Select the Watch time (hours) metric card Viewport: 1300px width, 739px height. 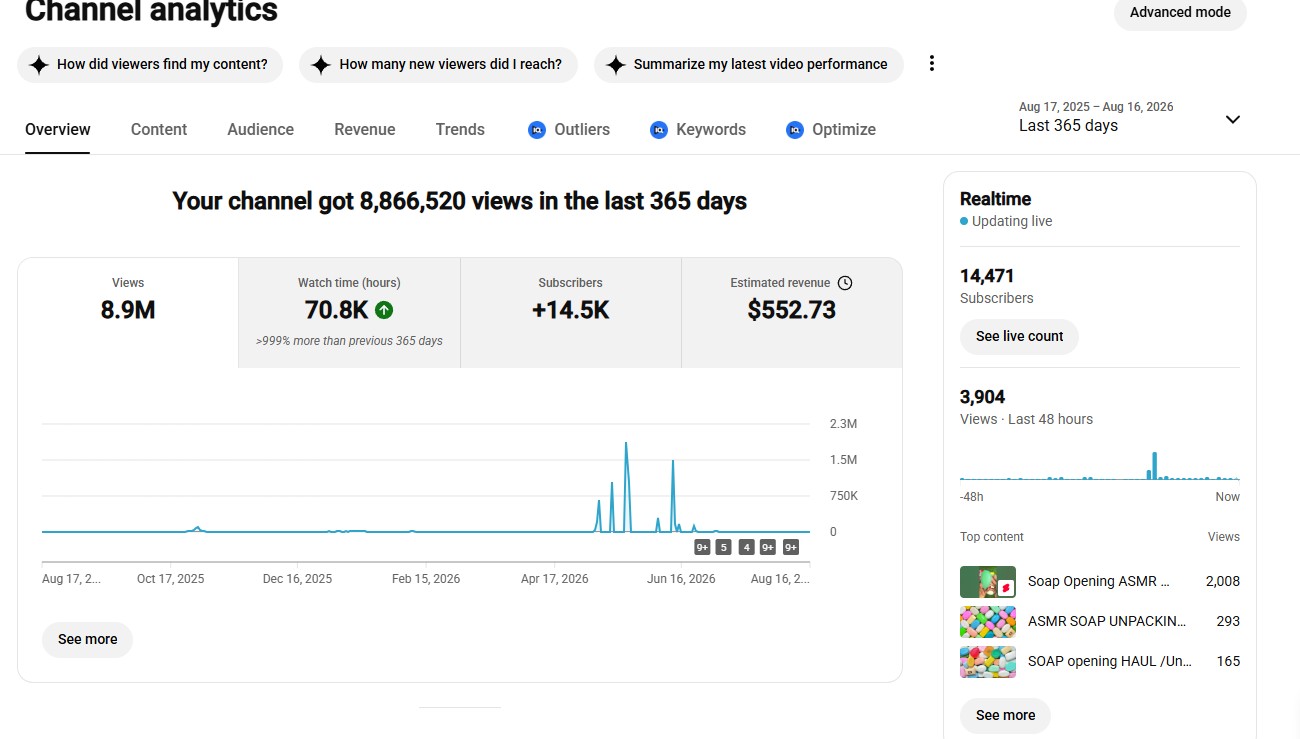pos(349,313)
